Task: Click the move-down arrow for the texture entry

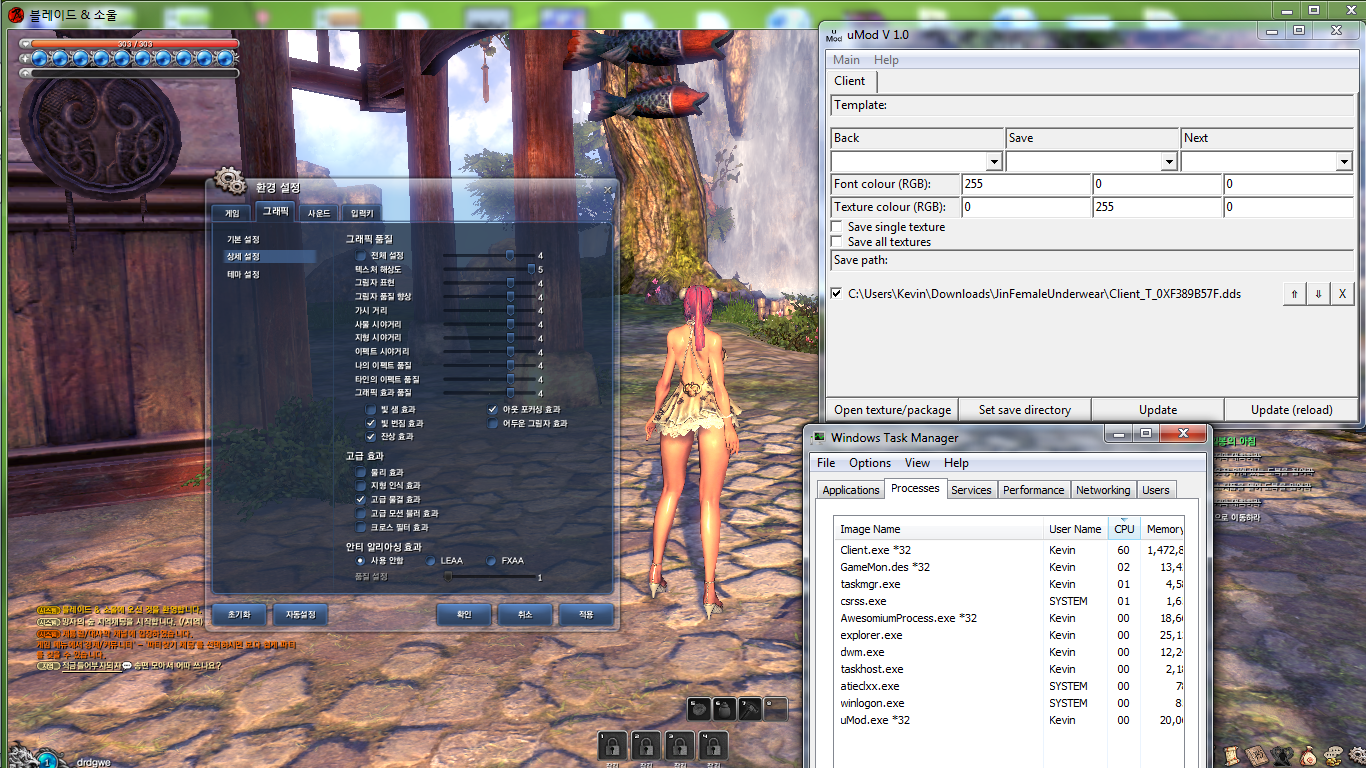Action: 1318,294
